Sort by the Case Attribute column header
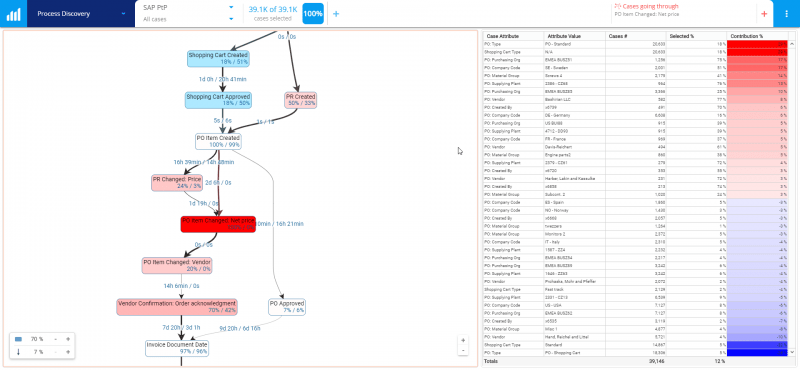The width and height of the screenshot is (800, 370). coord(513,36)
